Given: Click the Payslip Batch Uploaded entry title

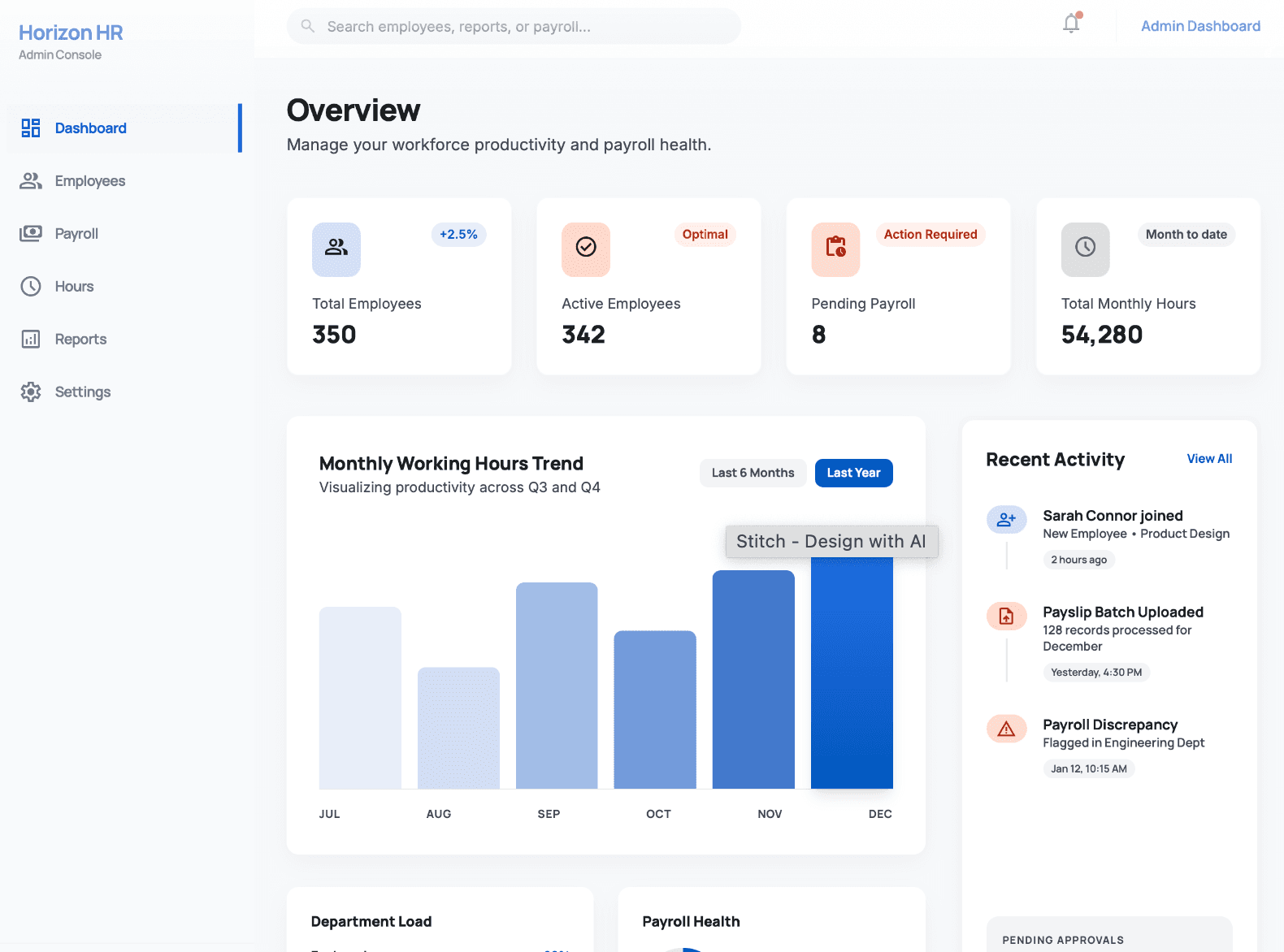Looking at the screenshot, I should point(1123,612).
